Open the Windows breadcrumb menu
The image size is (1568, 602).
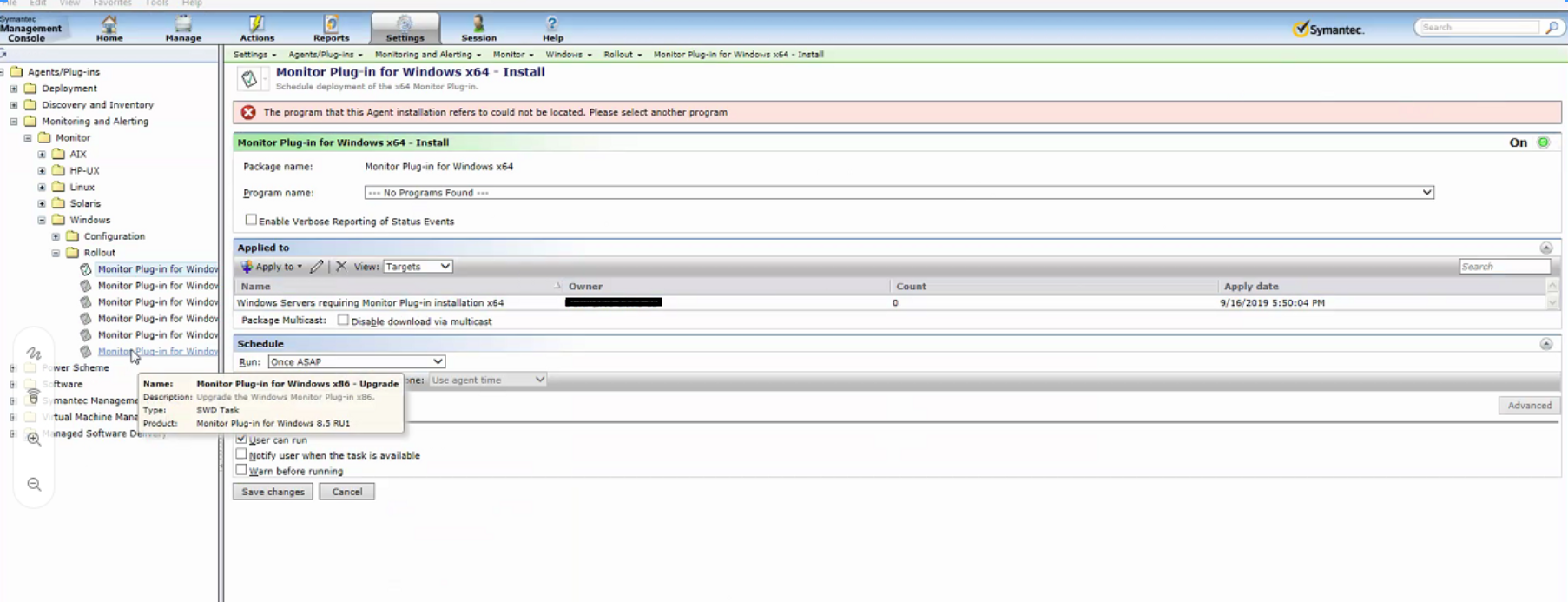click(569, 54)
